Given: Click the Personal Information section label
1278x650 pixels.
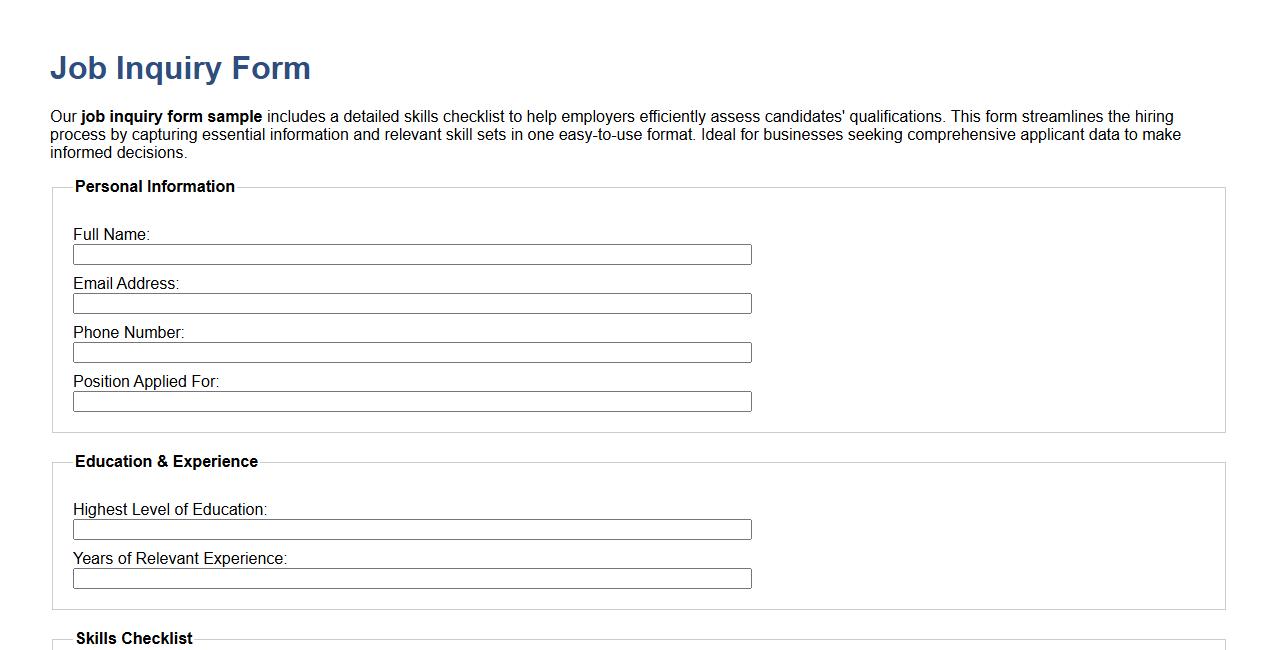Looking at the screenshot, I should coord(154,186).
